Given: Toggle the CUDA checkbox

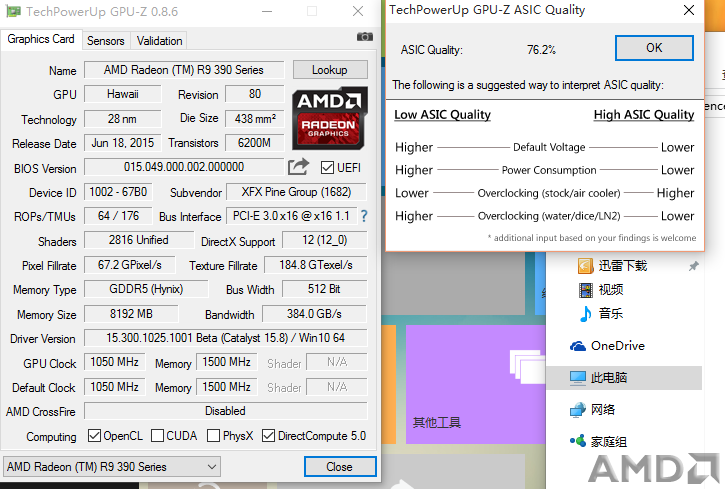Looking at the screenshot, I should tap(157, 435).
